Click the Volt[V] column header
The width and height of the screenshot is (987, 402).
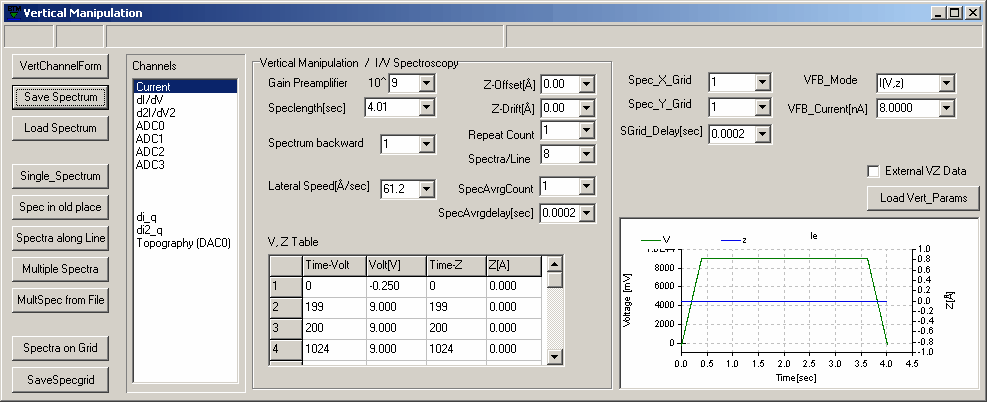[396, 265]
